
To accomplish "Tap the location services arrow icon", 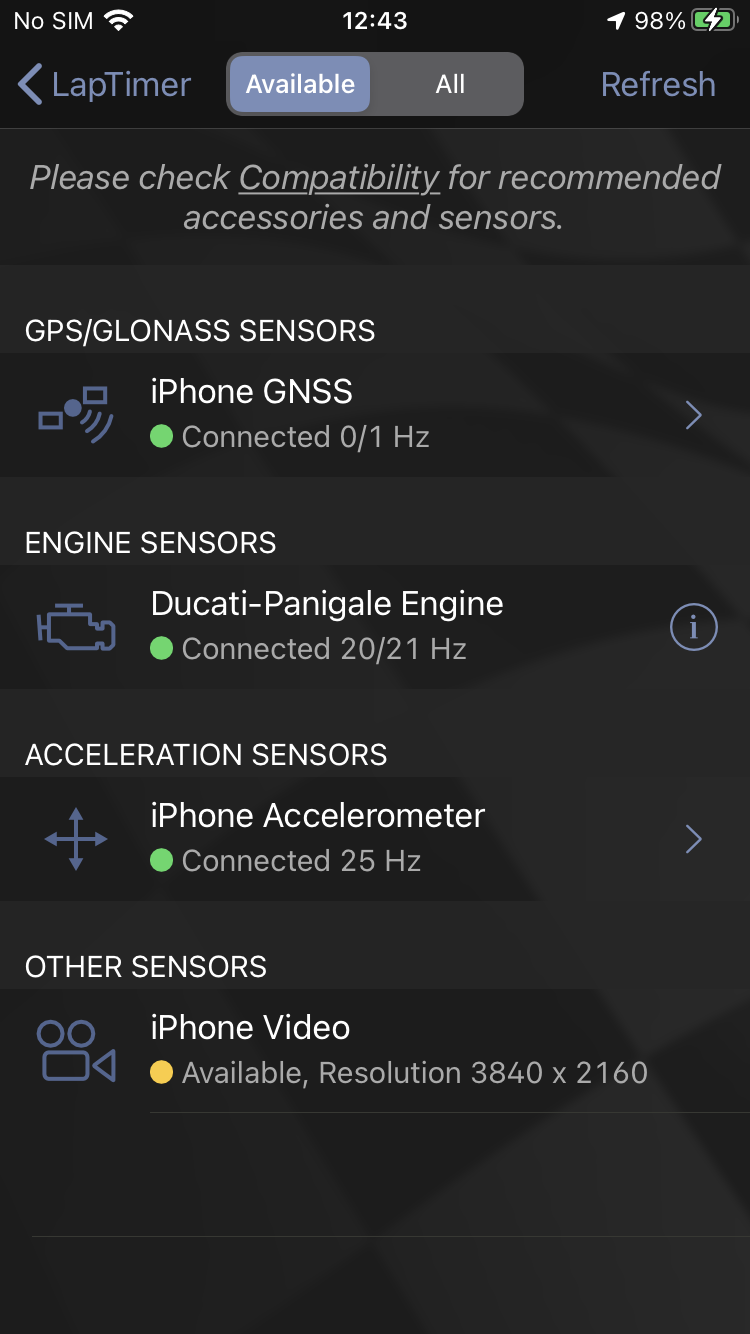I will point(617,21).
